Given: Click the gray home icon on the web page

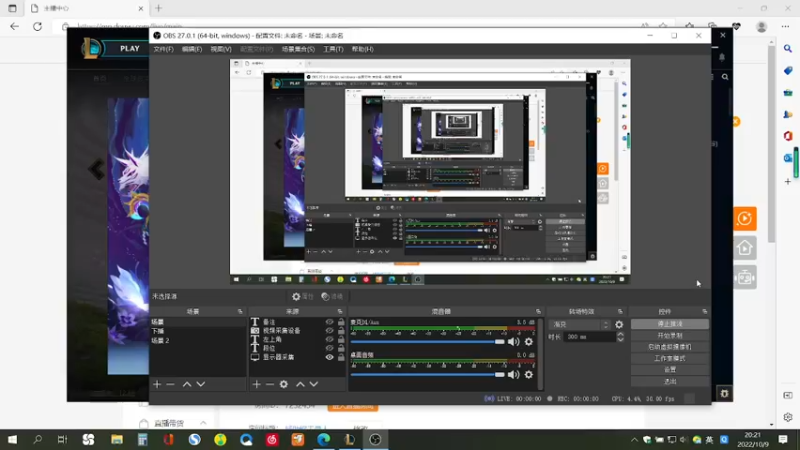Looking at the screenshot, I should (x=745, y=248).
